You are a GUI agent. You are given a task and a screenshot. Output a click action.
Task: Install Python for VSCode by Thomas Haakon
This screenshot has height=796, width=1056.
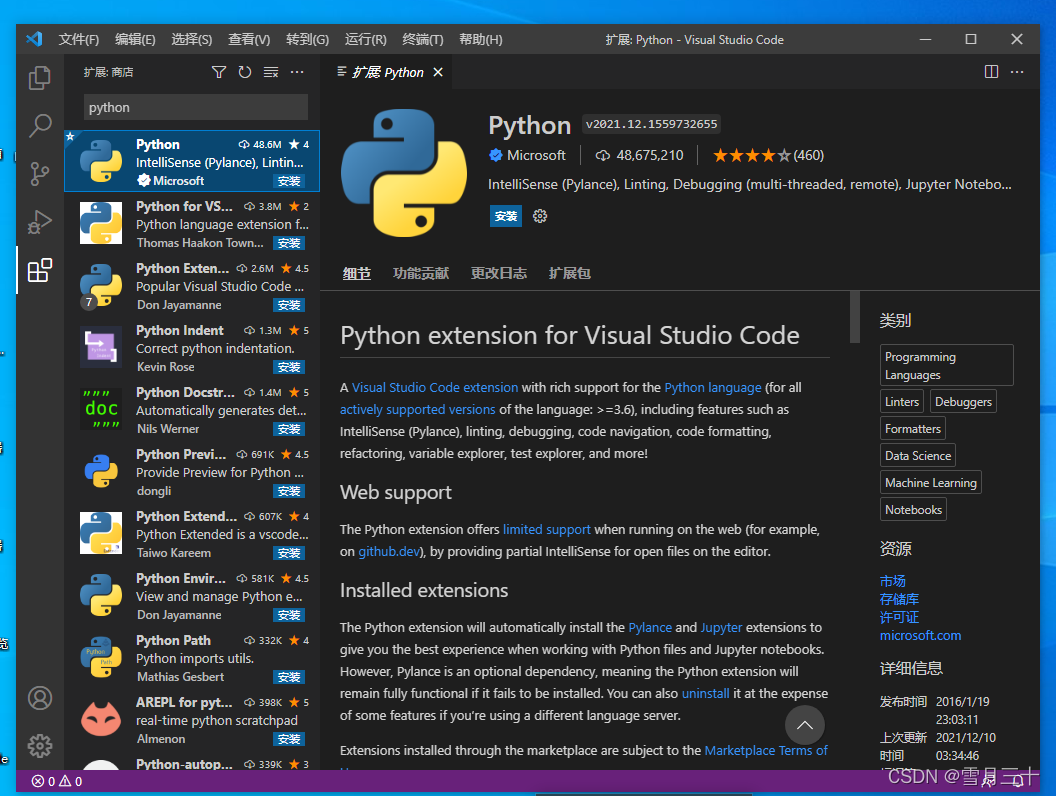(x=289, y=243)
